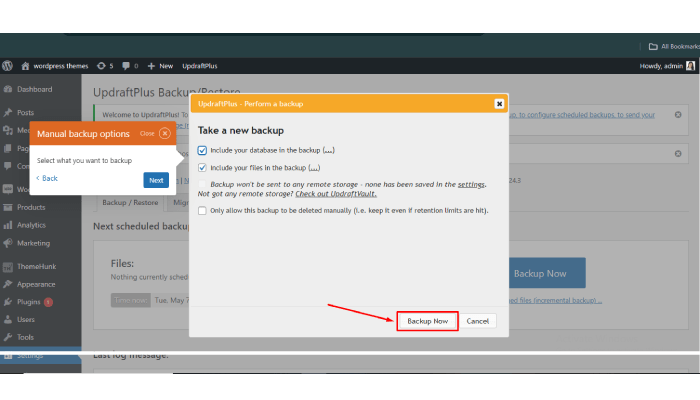Uncheck Include your database in the backup

pyautogui.click(x=202, y=150)
